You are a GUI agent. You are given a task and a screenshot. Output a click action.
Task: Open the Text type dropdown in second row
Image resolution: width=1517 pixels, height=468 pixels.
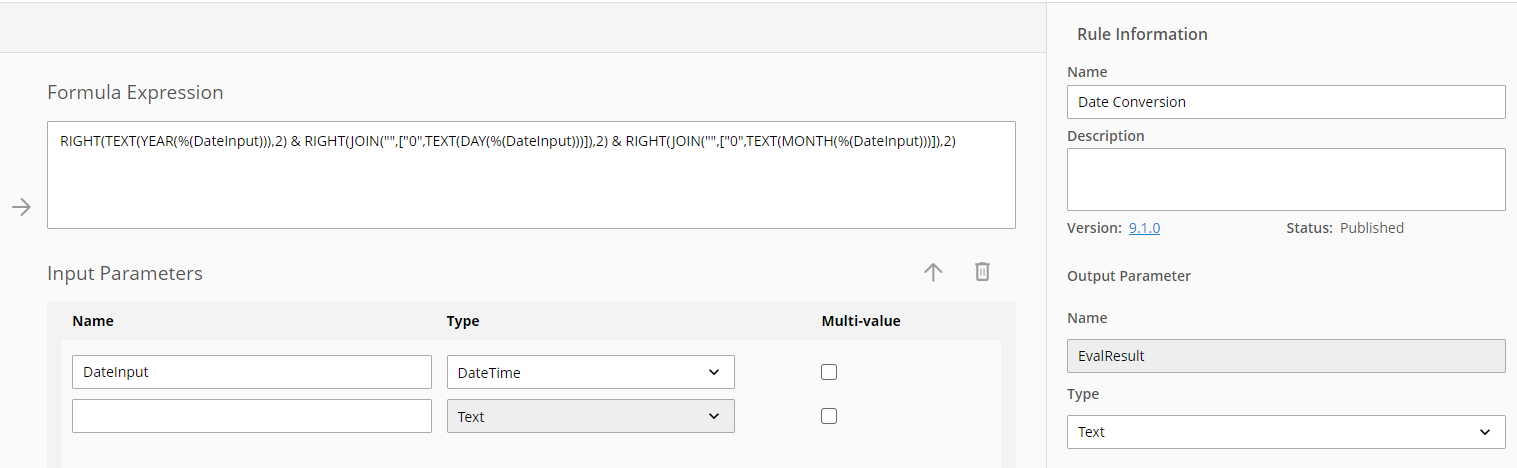click(x=591, y=416)
